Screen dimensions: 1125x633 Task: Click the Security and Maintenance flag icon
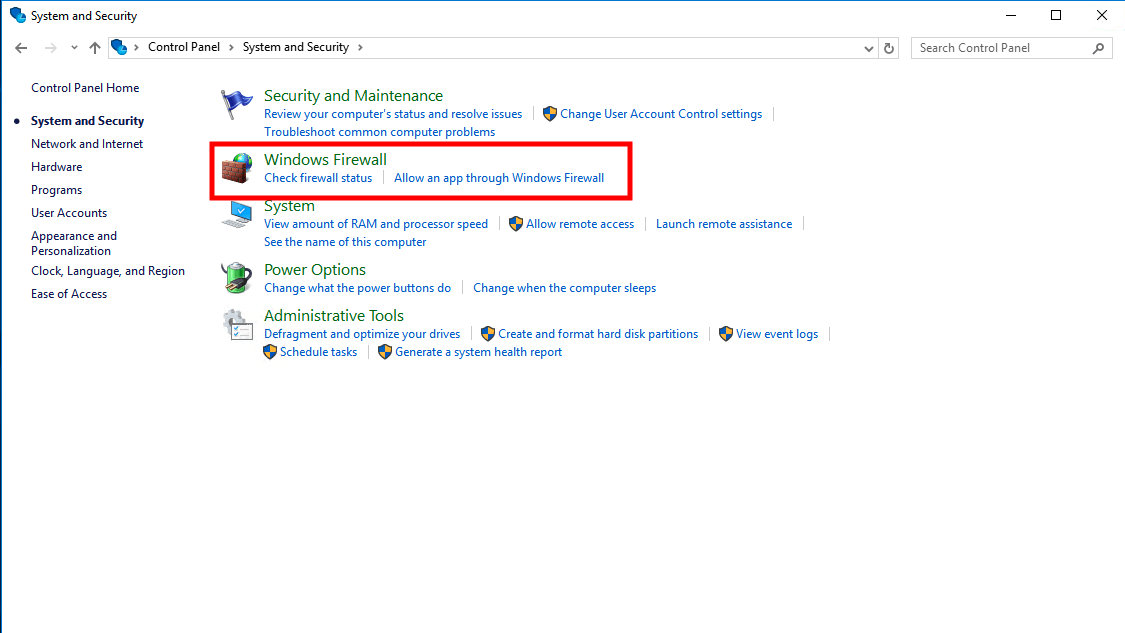237,104
